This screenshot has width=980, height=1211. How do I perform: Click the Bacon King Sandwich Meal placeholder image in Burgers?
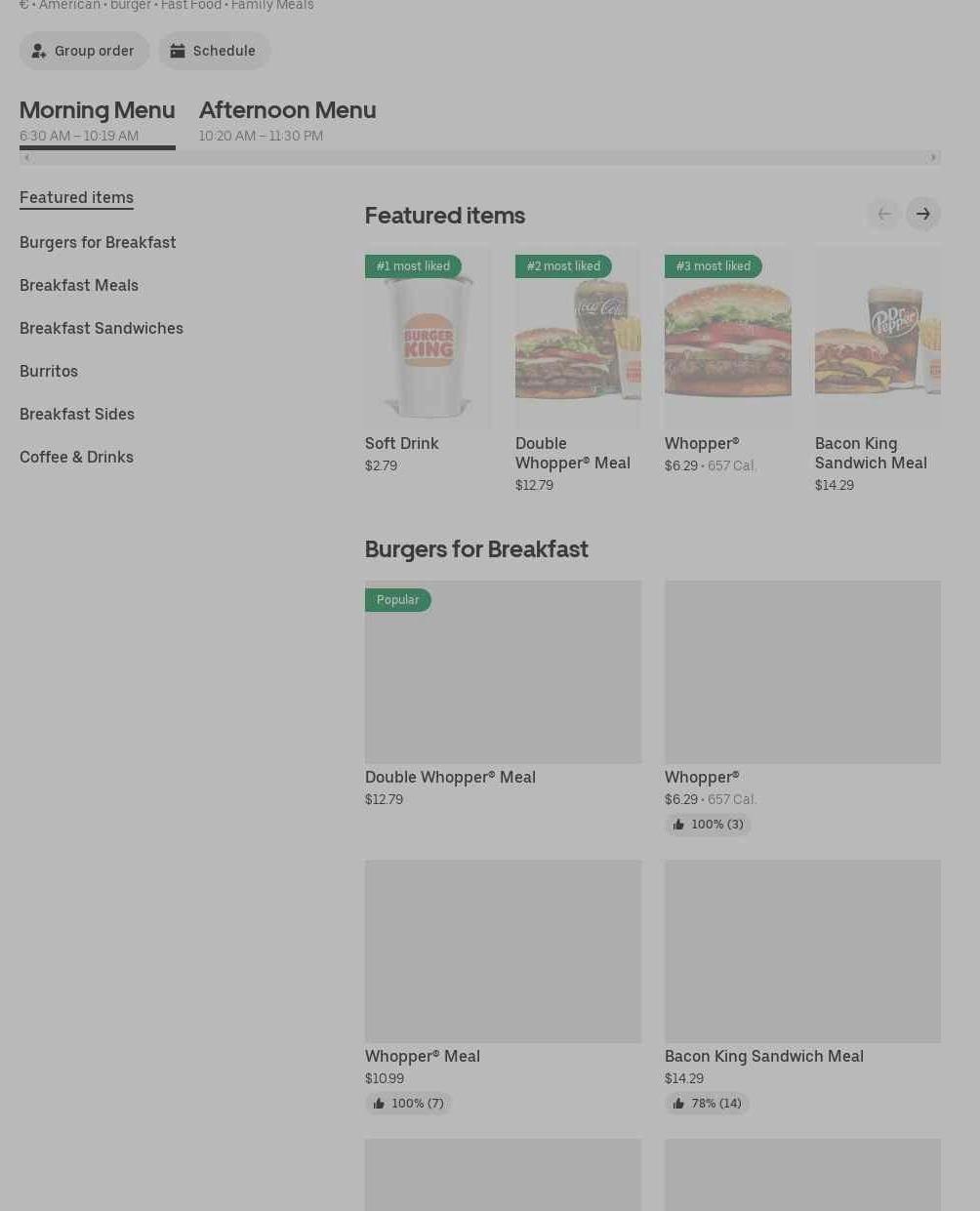click(802, 951)
